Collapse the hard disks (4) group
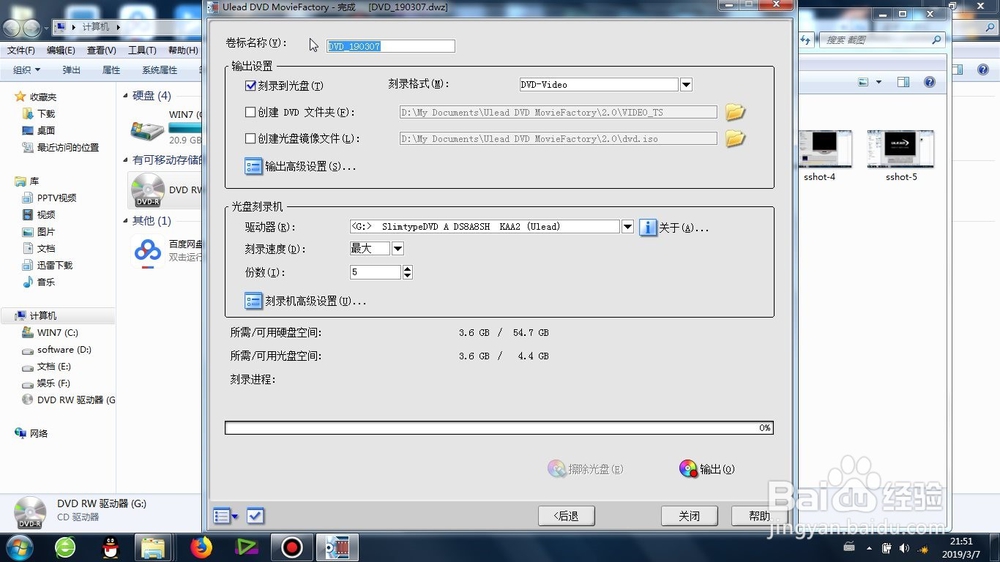Viewport: 1000px width, 562px height. [x=126, y=96]
